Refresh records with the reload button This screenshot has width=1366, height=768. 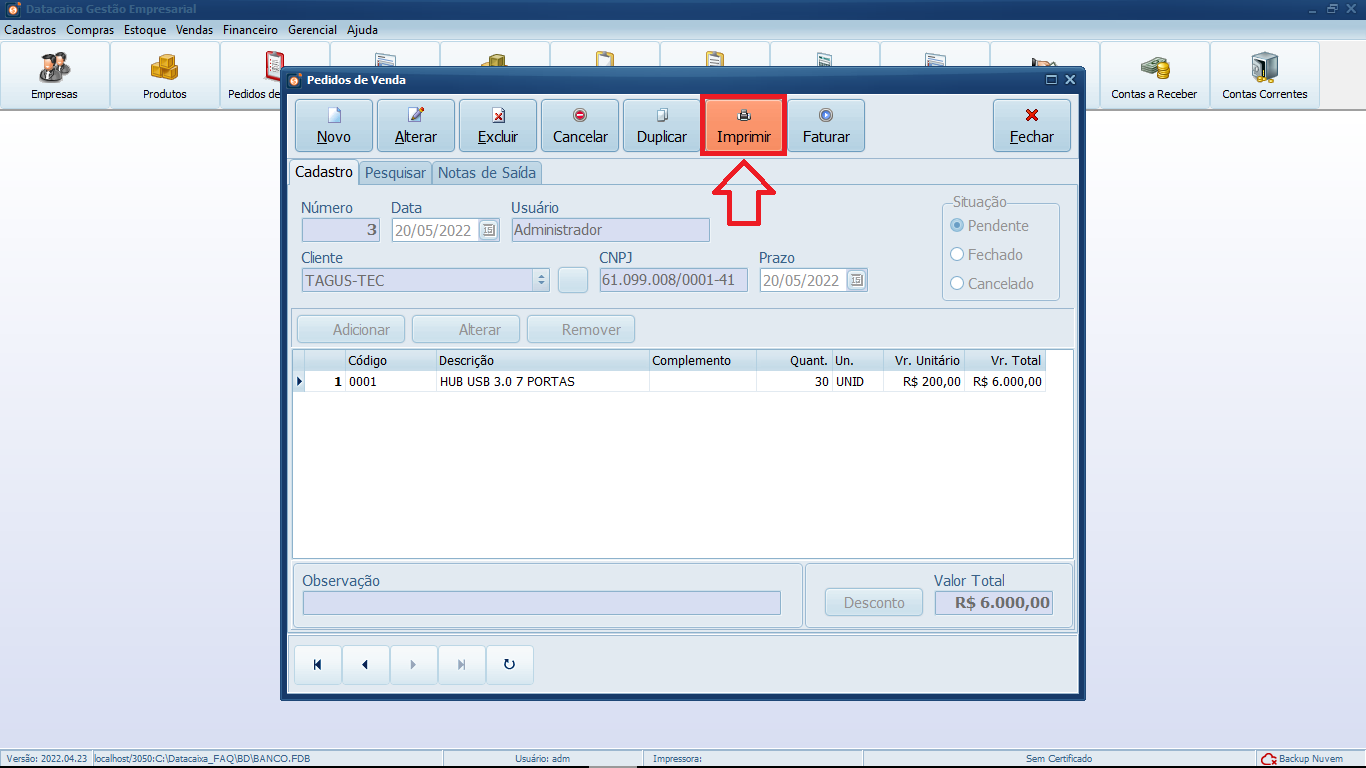[x=509, y=664]
